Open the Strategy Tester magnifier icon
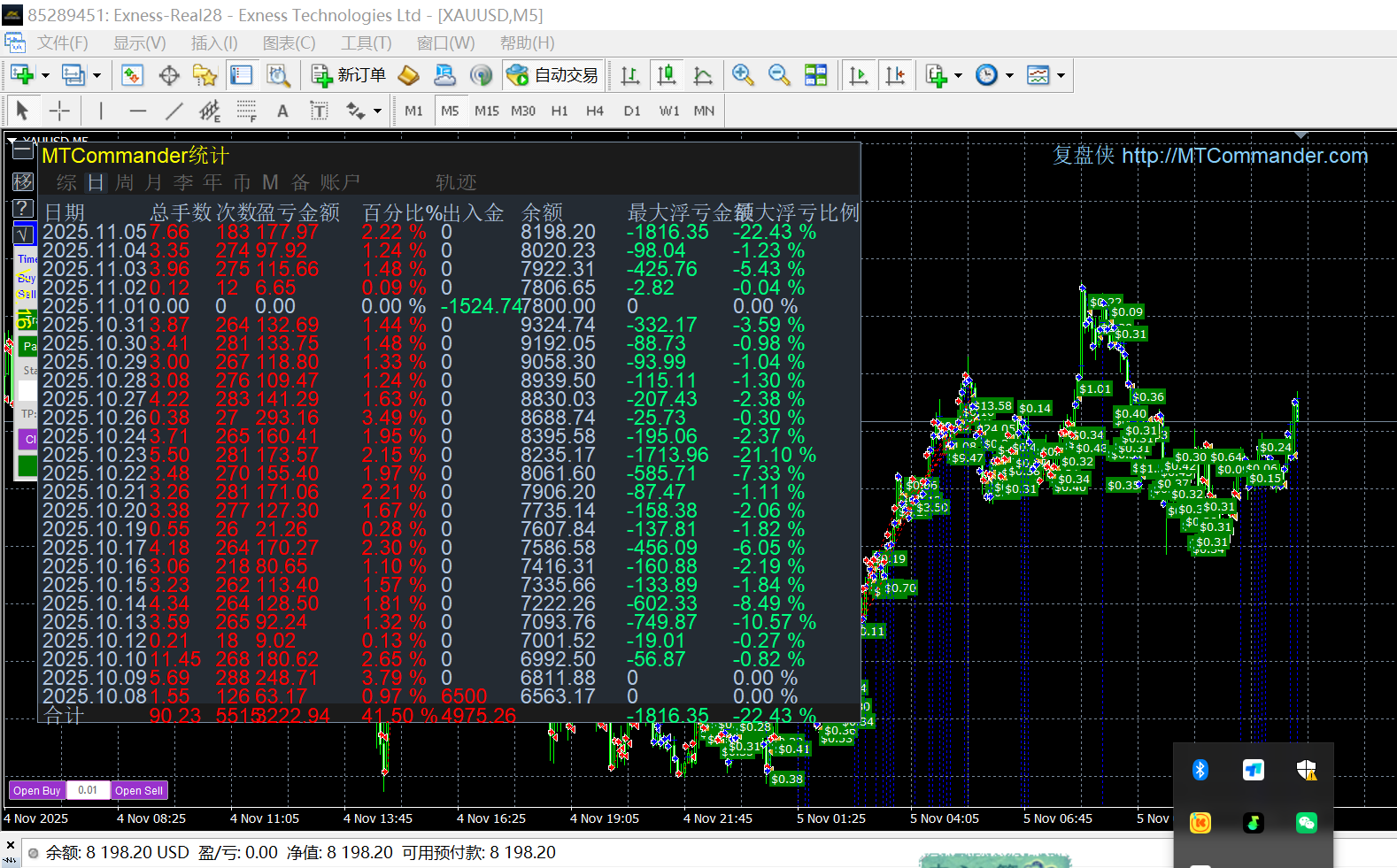 tap(278, 75)
